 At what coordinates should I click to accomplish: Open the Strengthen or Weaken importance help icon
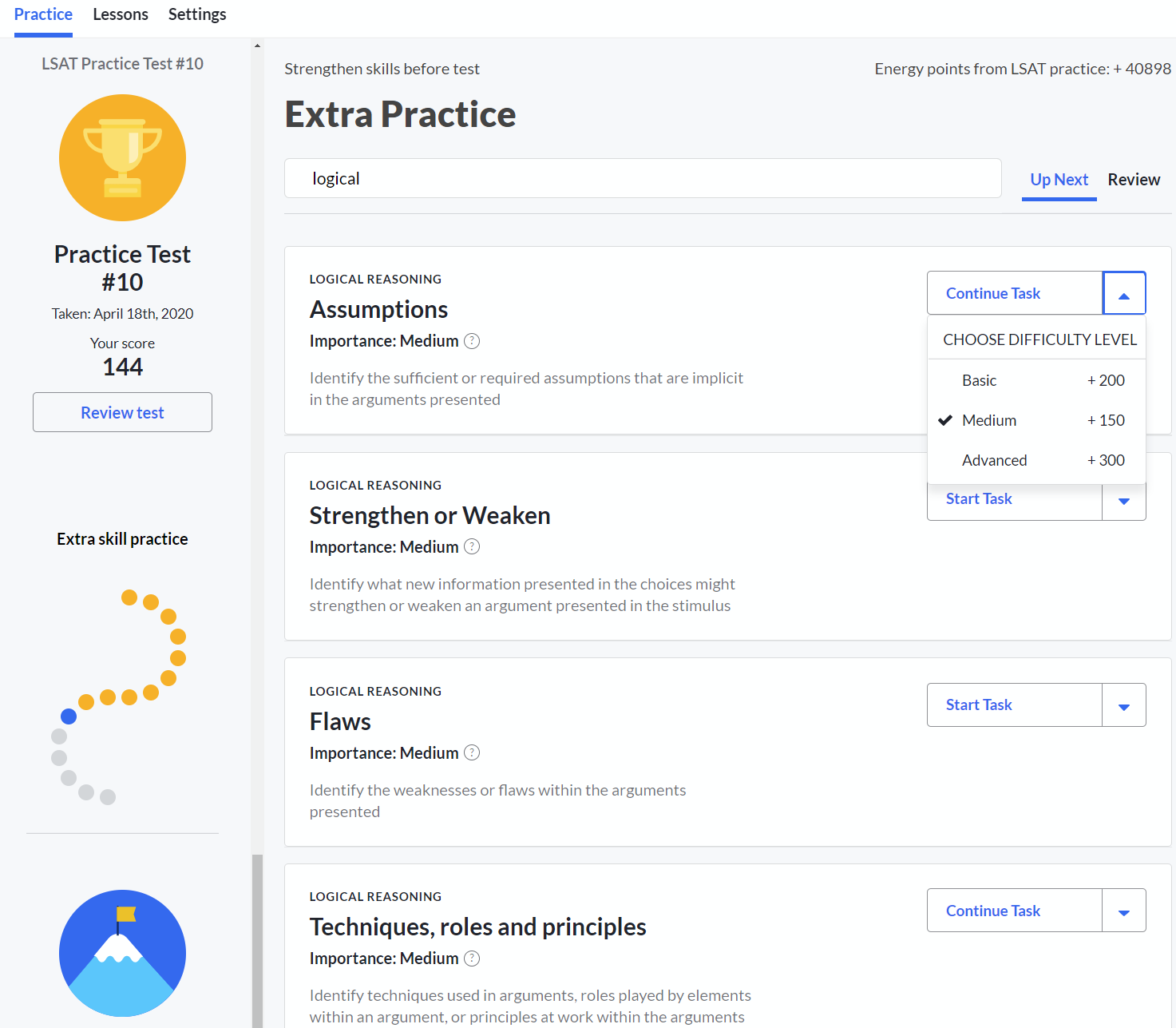point(472,547)
